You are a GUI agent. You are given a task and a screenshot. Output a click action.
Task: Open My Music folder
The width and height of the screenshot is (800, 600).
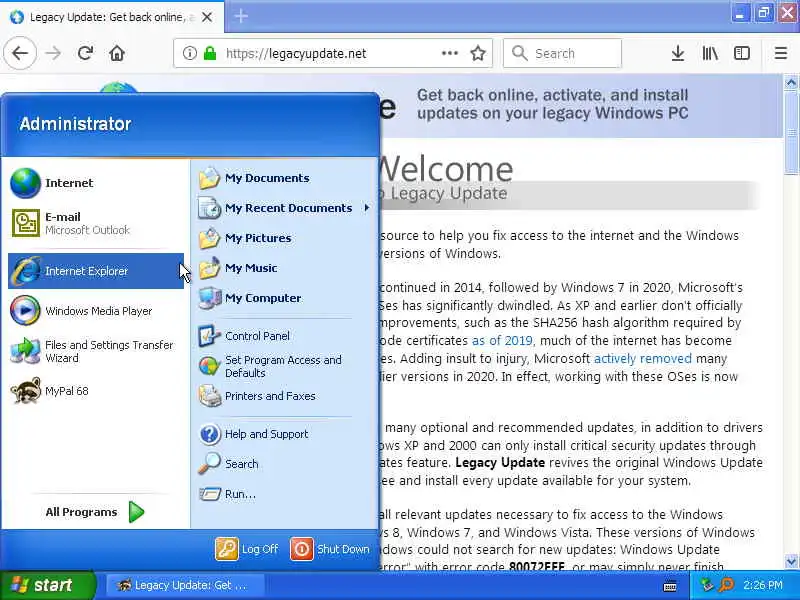[284, 268]
